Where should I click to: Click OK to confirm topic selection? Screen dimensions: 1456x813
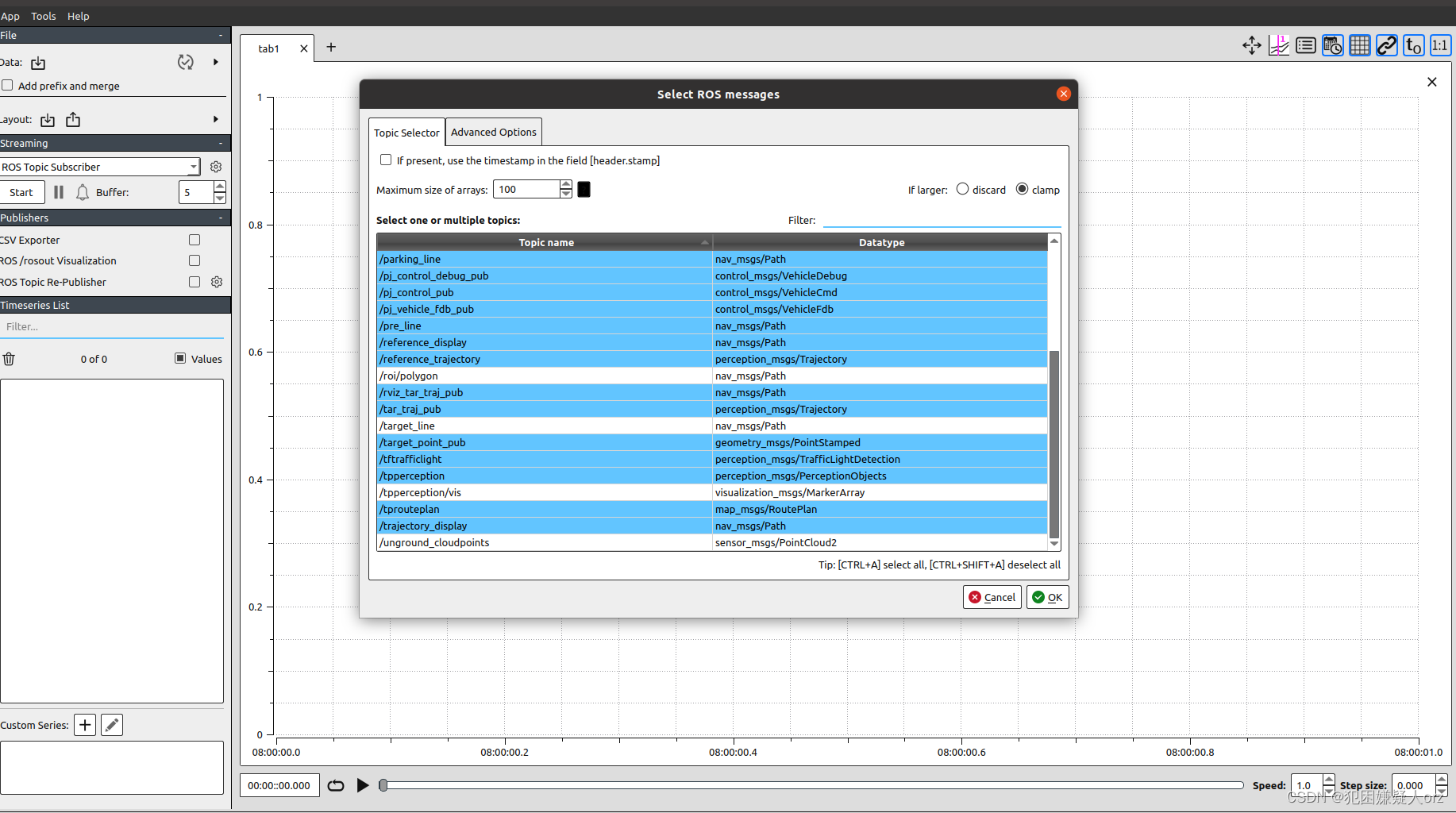tap(1047, 597)
